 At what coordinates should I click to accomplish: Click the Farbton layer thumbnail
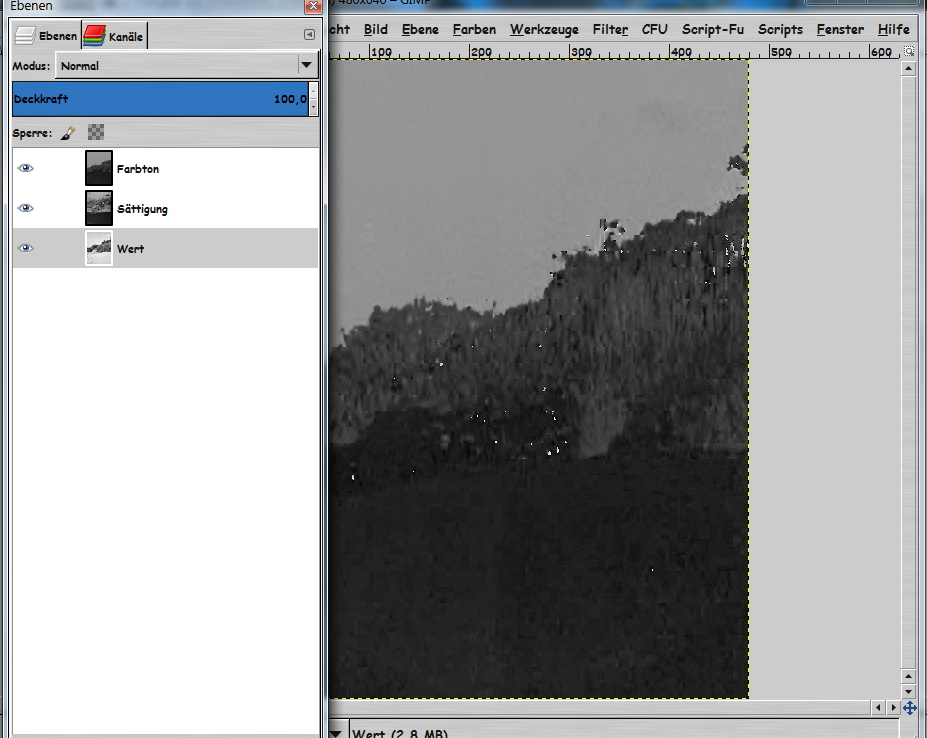[99, 168]
